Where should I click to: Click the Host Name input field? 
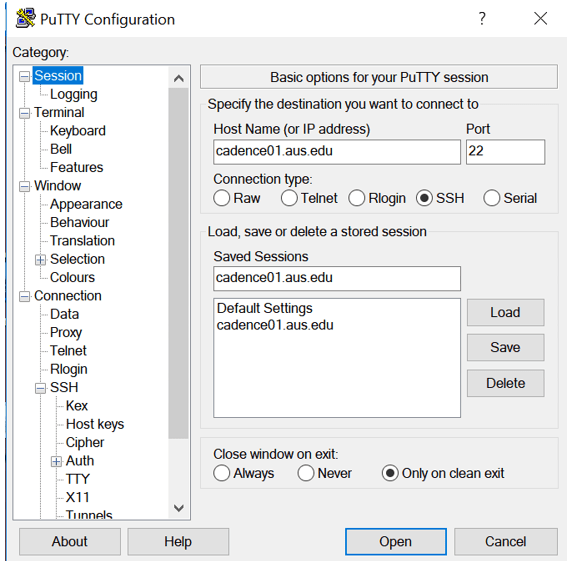coord(337,152)
